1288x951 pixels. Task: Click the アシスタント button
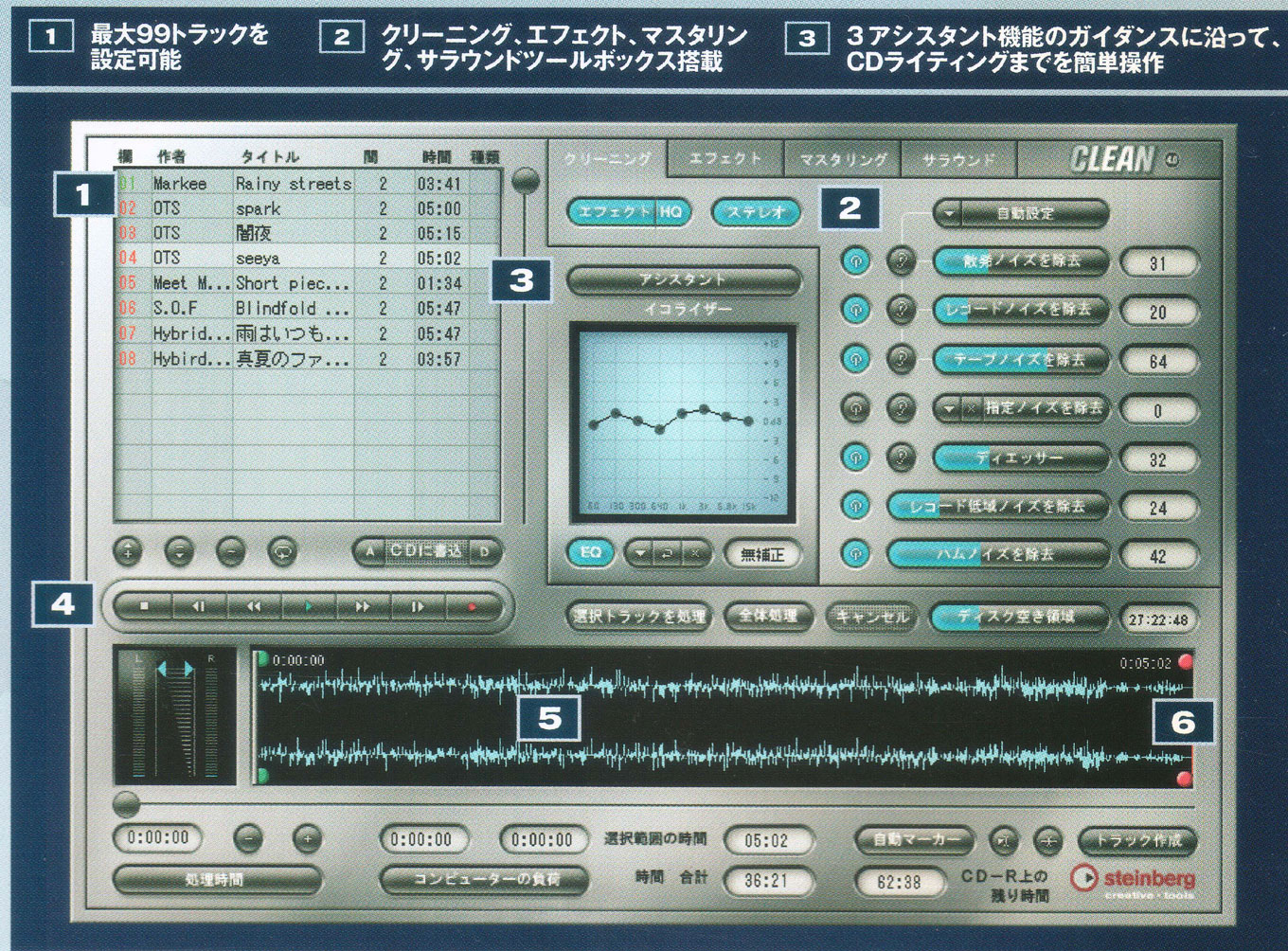(x=684, y=279)
